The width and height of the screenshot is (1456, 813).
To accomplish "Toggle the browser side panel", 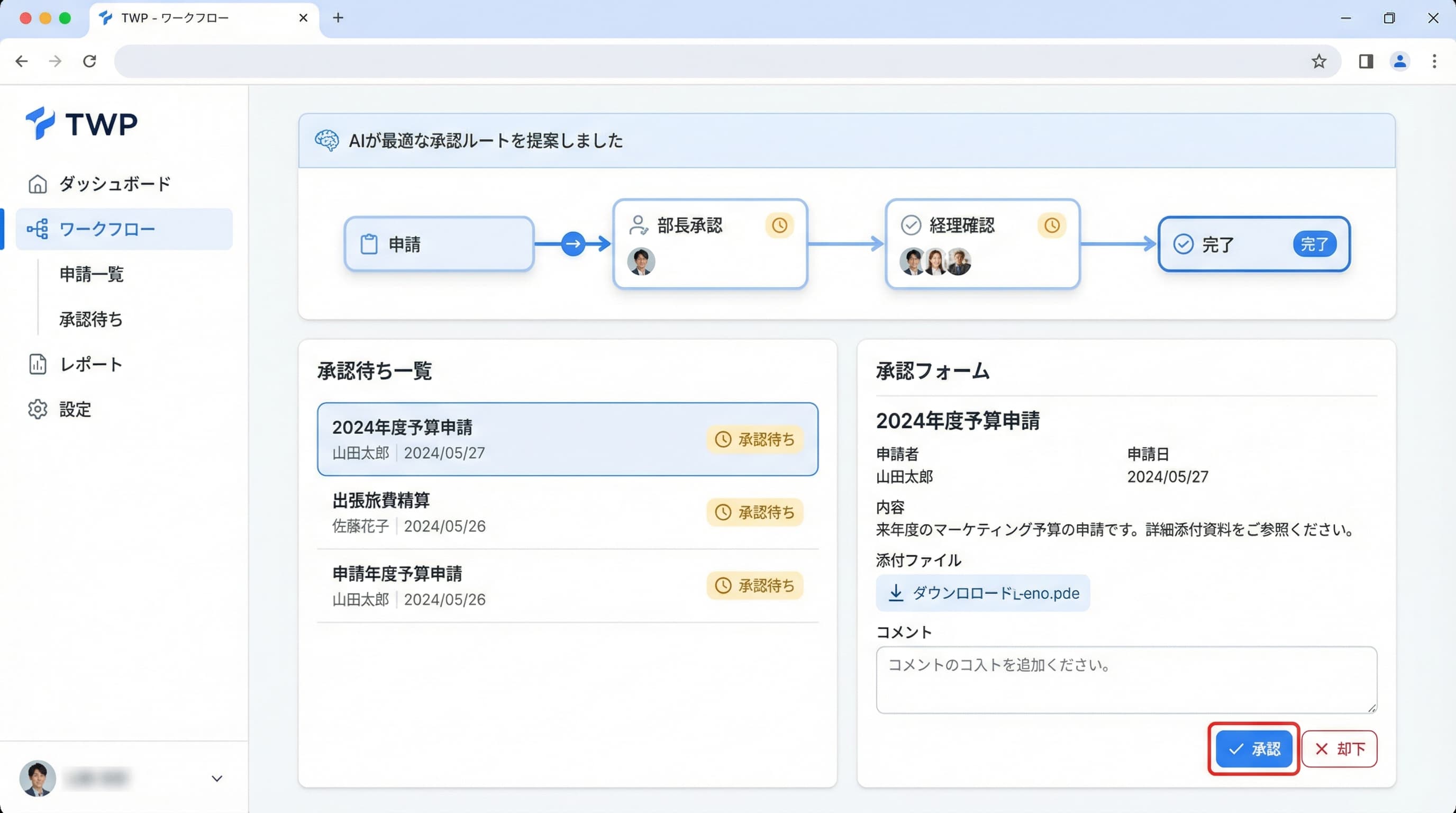I will point(1366,61).
